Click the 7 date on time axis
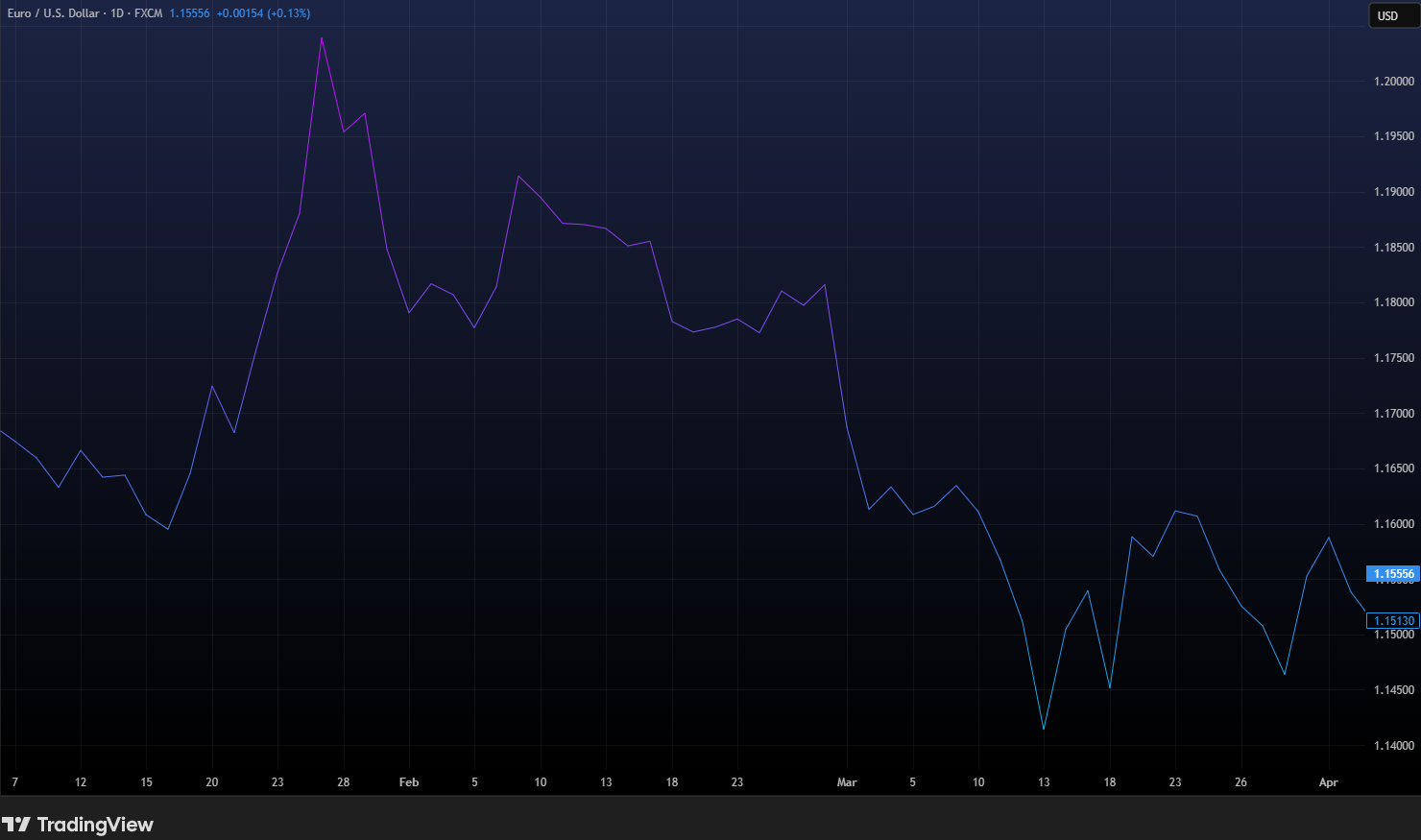Screen dimensions: 1421x840 [14, 782]
